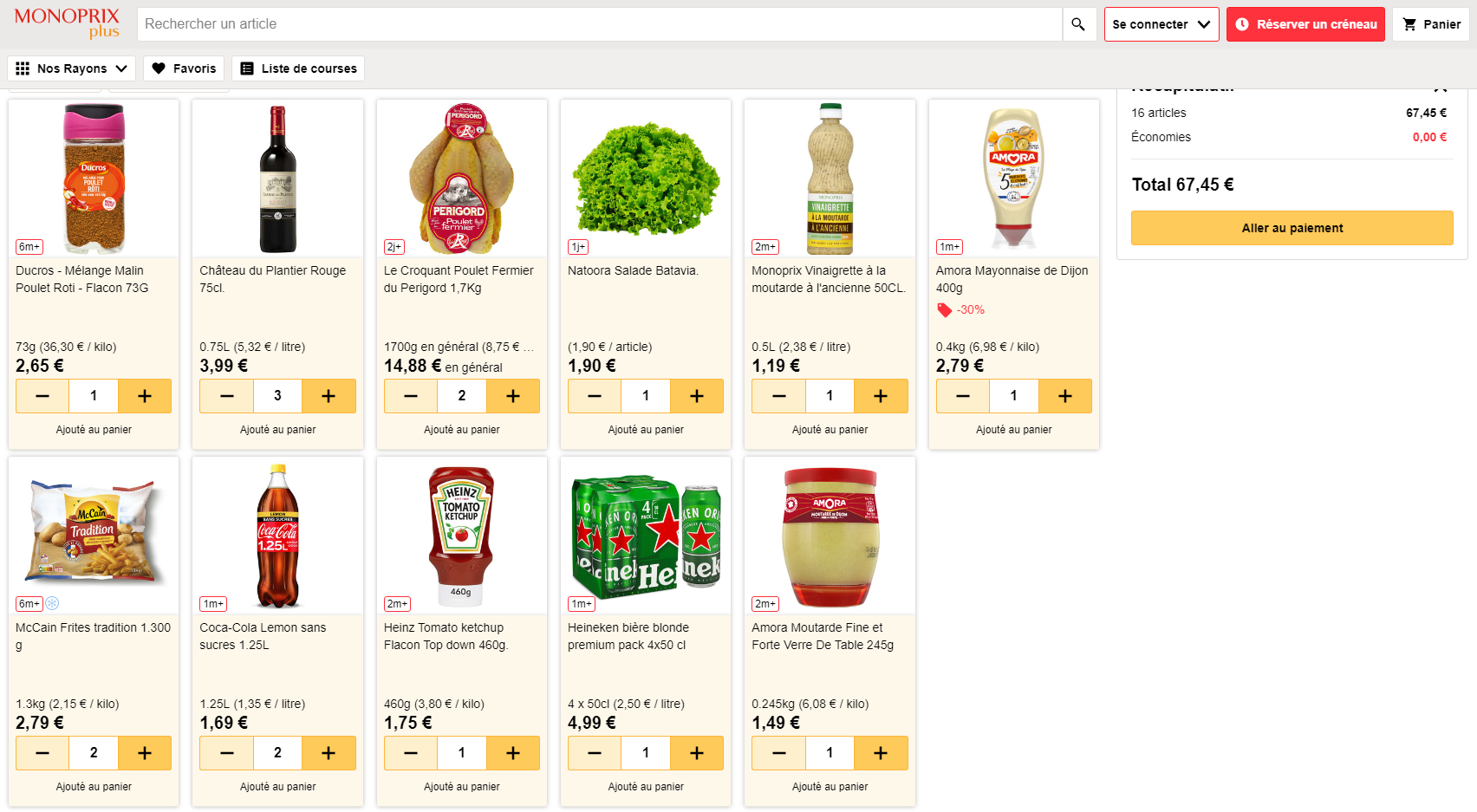The image size is (1477, 812).
Task: Open the Nos Rayons menu
Action: pyautogui.click(x=72, y=68)
